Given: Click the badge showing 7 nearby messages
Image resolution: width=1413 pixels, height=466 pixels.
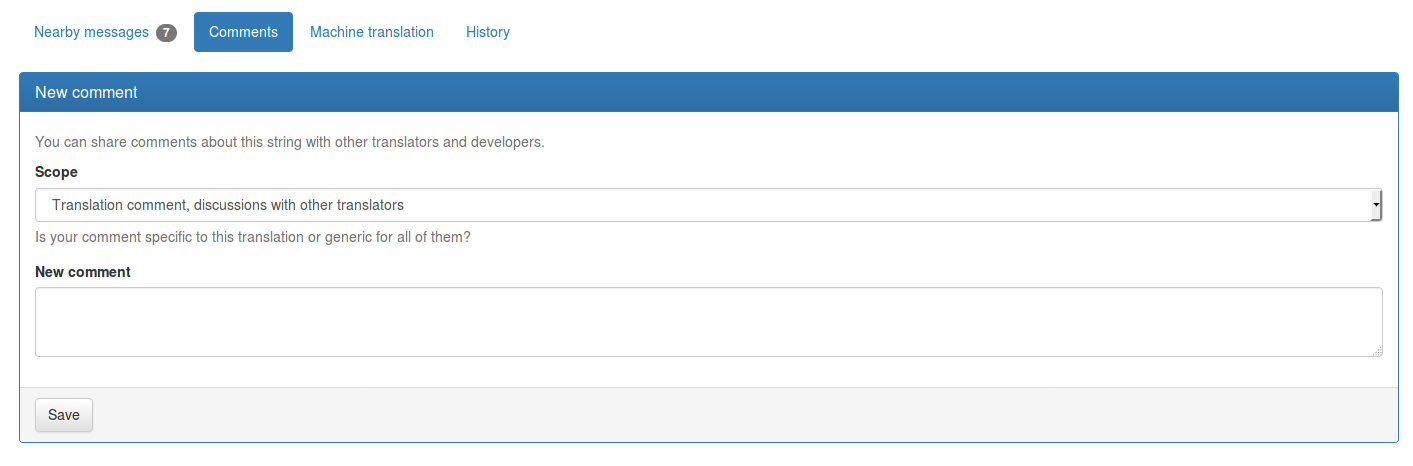Looking at the screenshot, I should tap(166, 32).
